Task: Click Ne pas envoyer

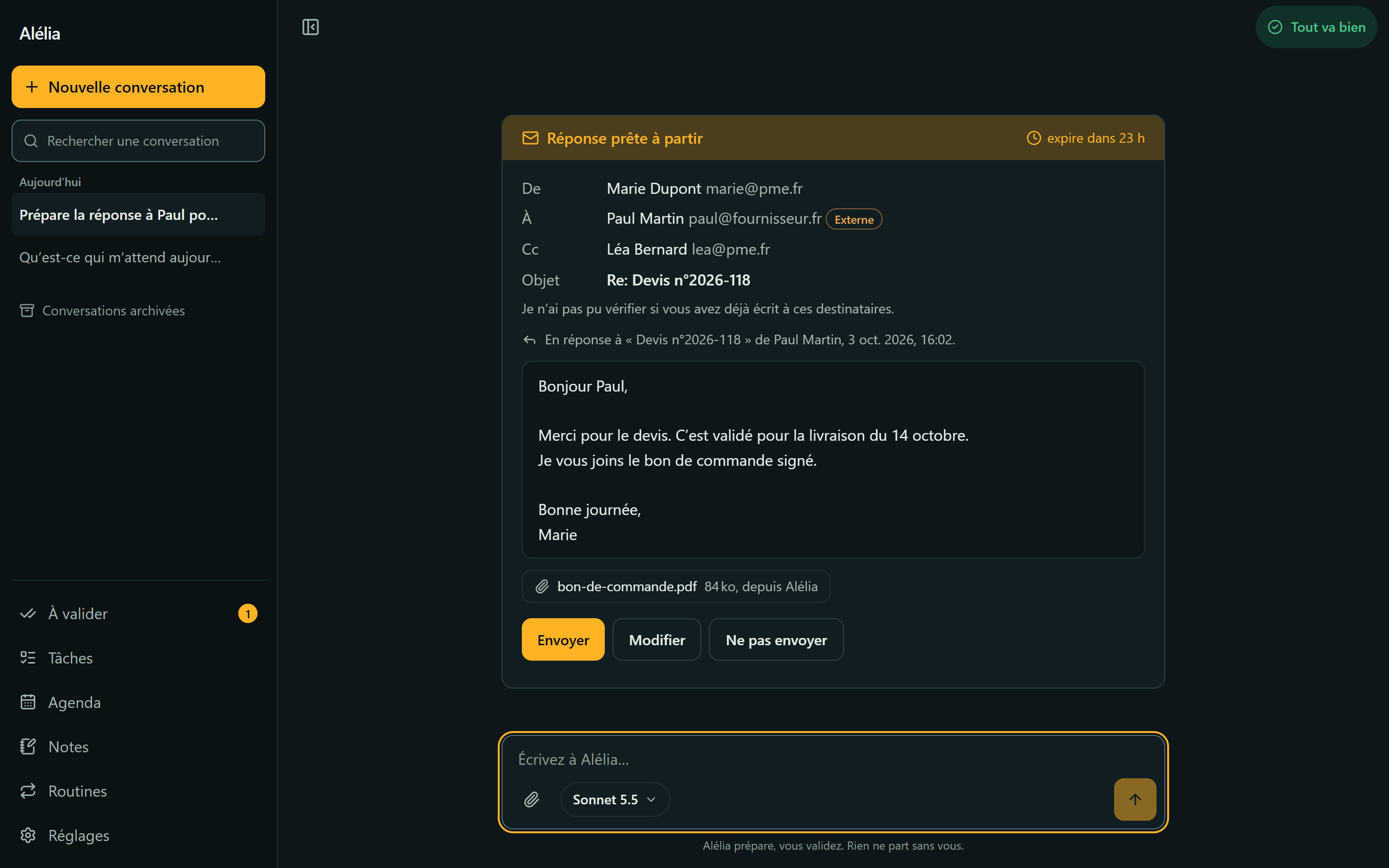Action: pyautogui.click(x=776, y=639)
